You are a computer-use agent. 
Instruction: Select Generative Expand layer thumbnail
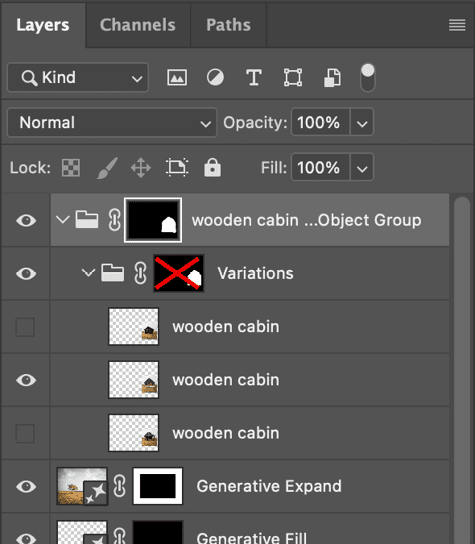(82, 486)
